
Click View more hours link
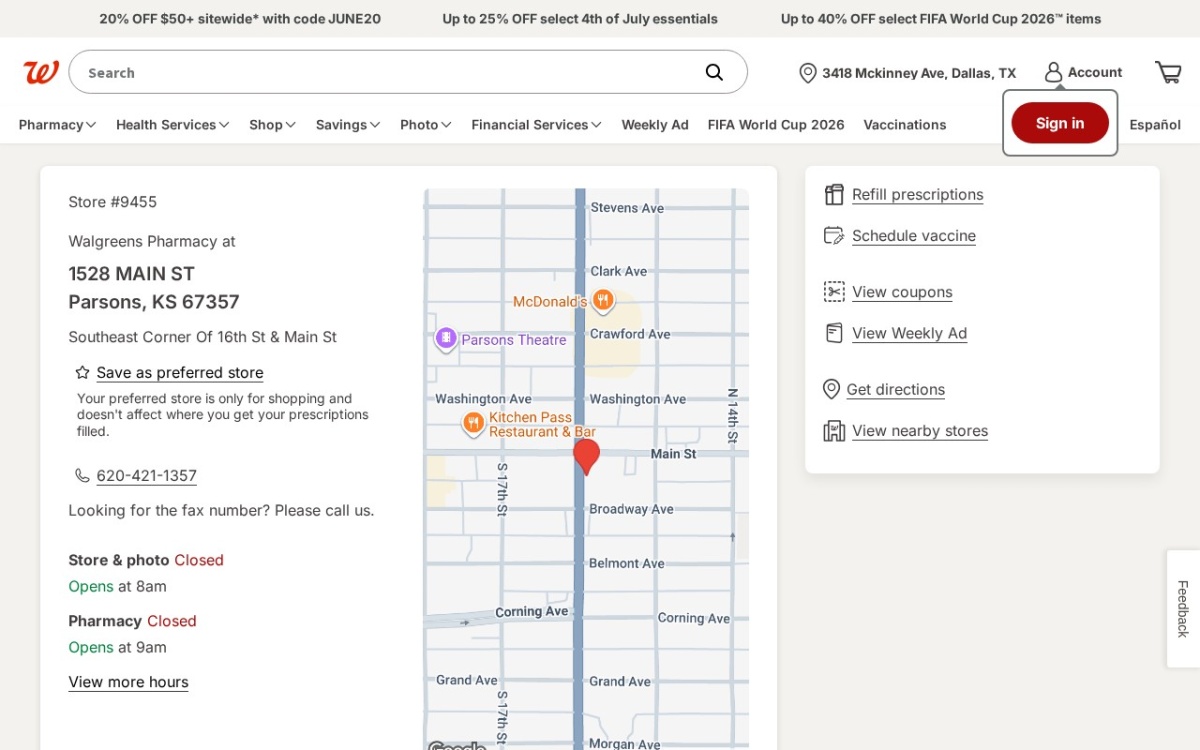(128, 682)
